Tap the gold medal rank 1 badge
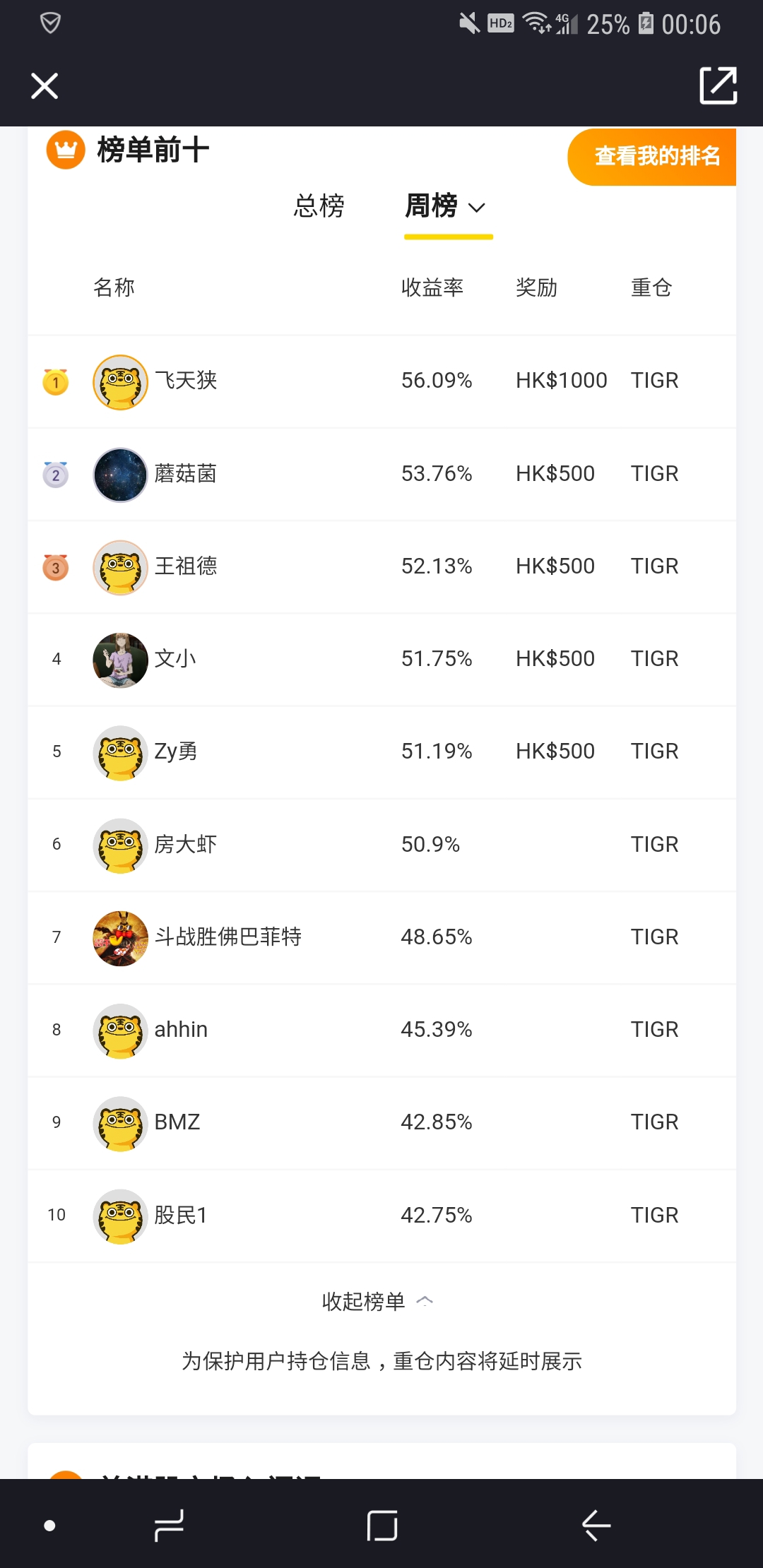763x1568 pixels. (56, 381)
